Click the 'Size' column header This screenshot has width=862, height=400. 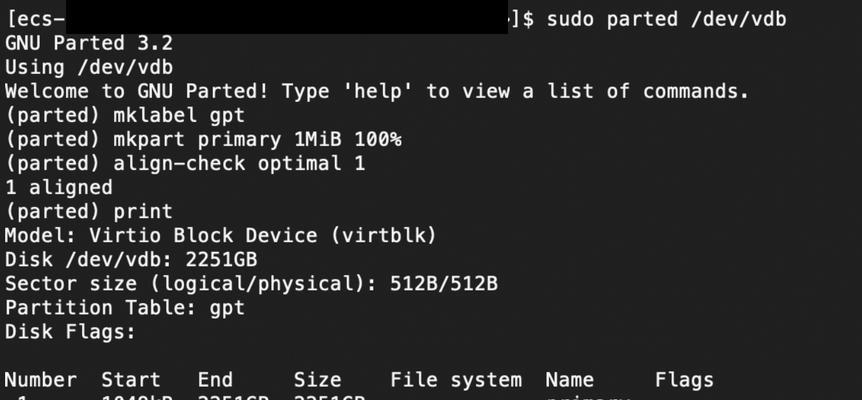click(x=317, y=380)
